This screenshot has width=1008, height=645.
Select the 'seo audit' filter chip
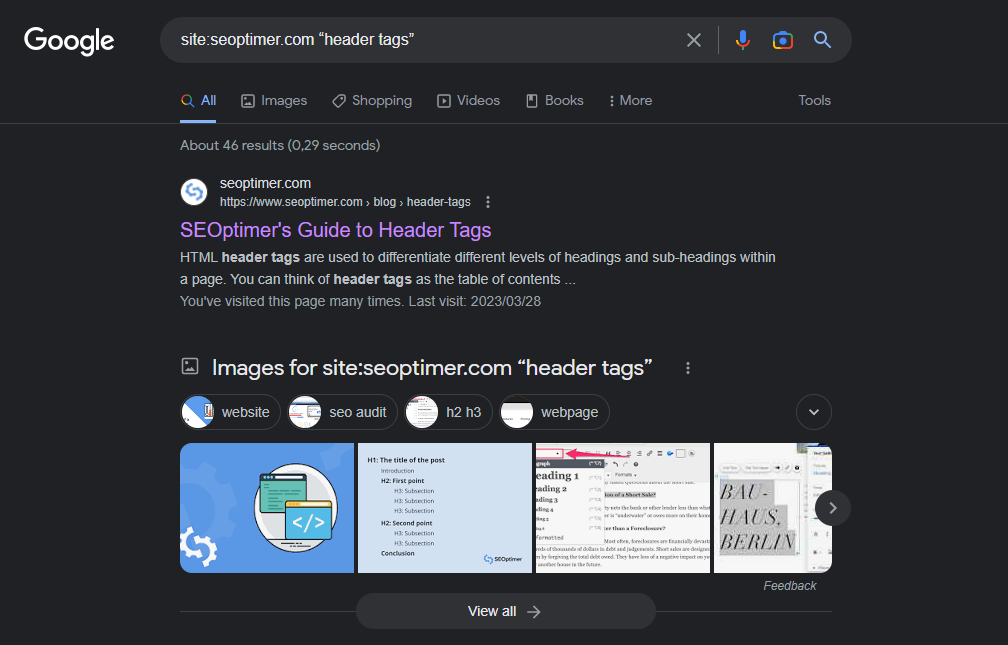[x=343, y=412]
